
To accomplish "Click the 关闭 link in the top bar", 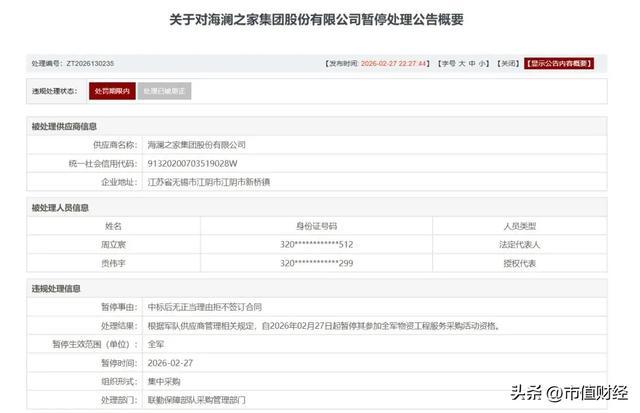I will pos(508,63).
